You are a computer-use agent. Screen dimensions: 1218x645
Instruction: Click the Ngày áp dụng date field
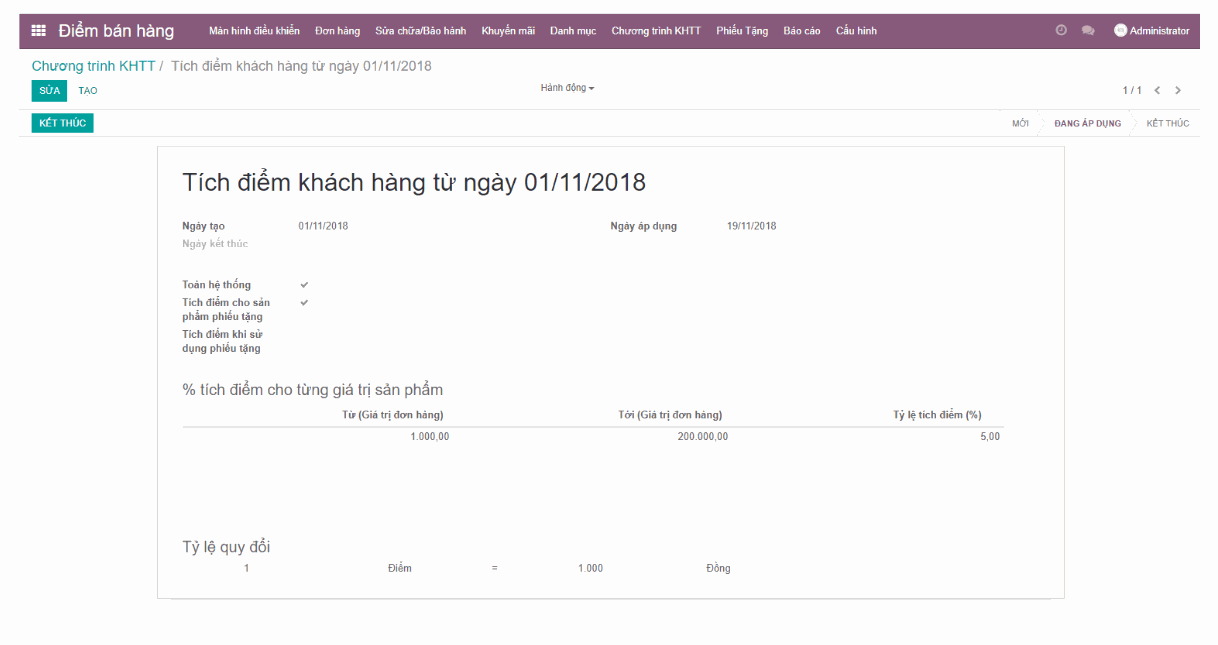click(x=753, y=225)
